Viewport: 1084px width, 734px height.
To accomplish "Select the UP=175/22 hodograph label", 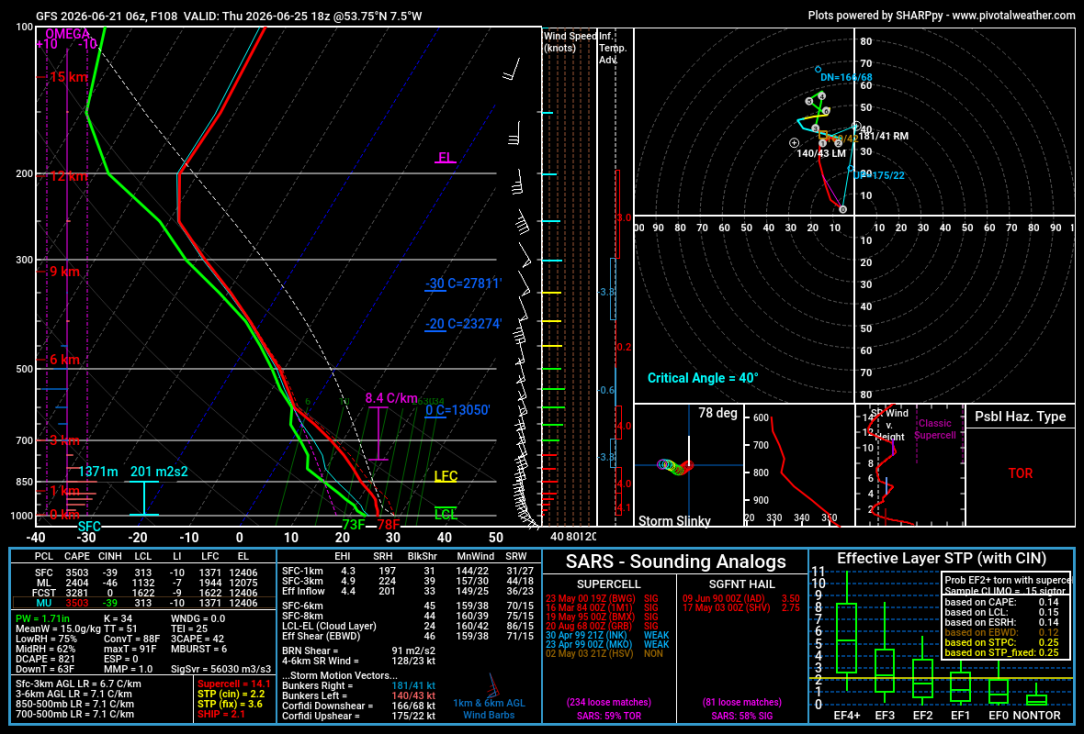I will pyautogui.click(x=879, y=176).
